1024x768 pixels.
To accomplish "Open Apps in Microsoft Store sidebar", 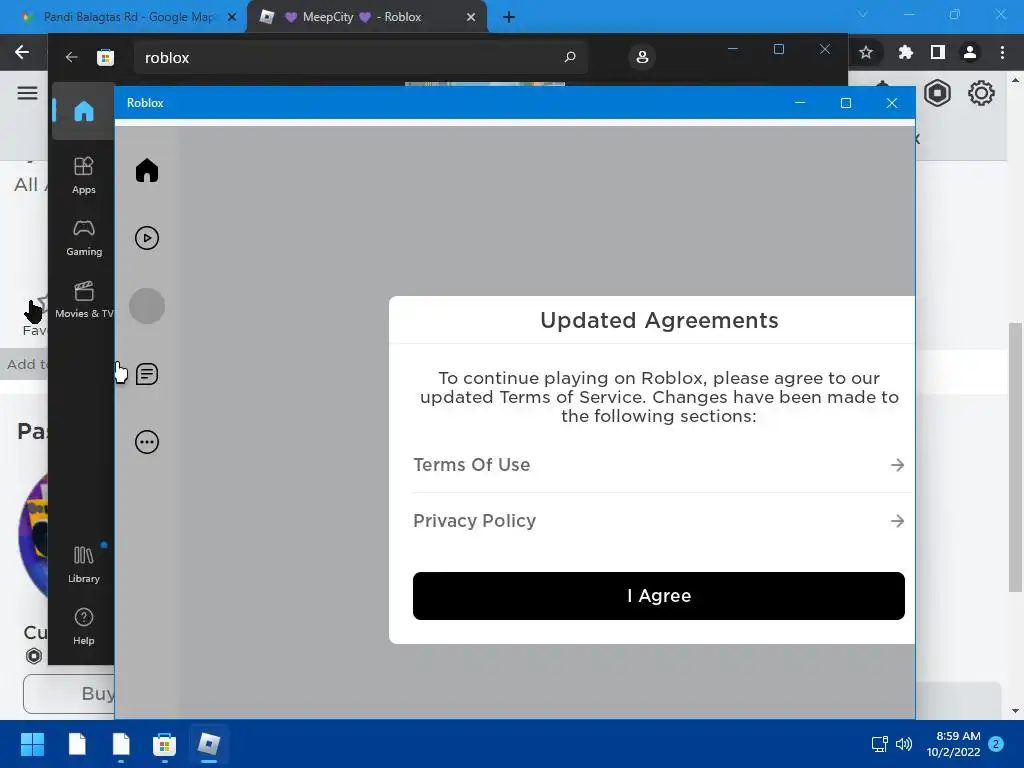I will click(x=84, y=176).
